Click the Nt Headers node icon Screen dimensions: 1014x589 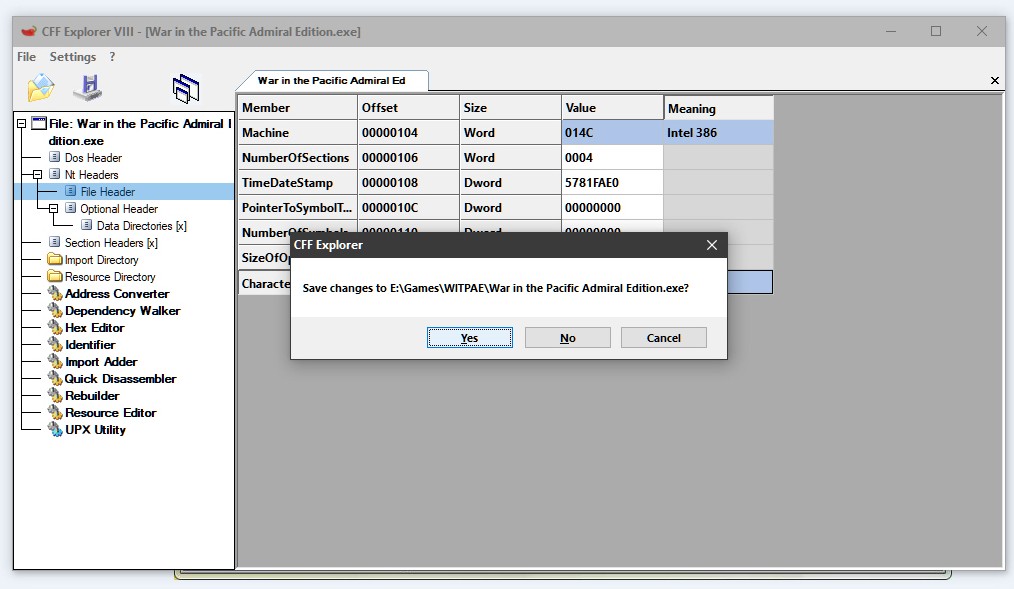(55, 174)
